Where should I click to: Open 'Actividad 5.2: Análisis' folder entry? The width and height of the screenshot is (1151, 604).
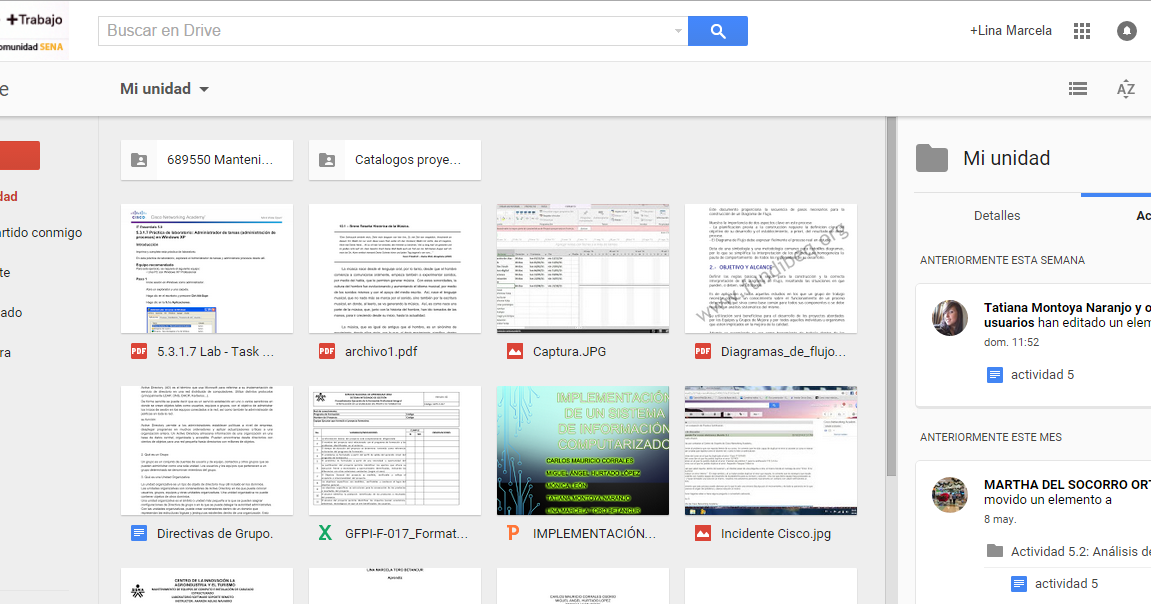pyautogui.click(x=1081, y=551)
